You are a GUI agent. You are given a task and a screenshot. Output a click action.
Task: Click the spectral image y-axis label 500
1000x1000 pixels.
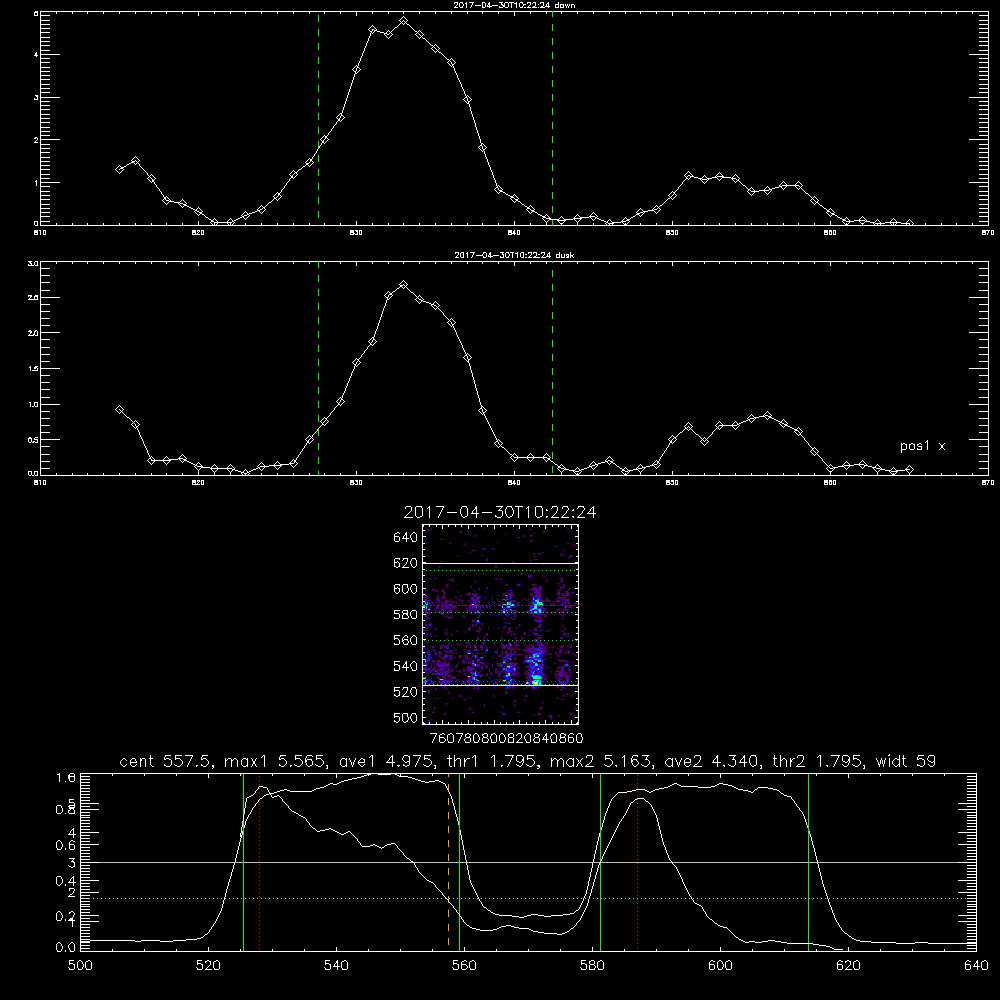click(x=406, y=717)
